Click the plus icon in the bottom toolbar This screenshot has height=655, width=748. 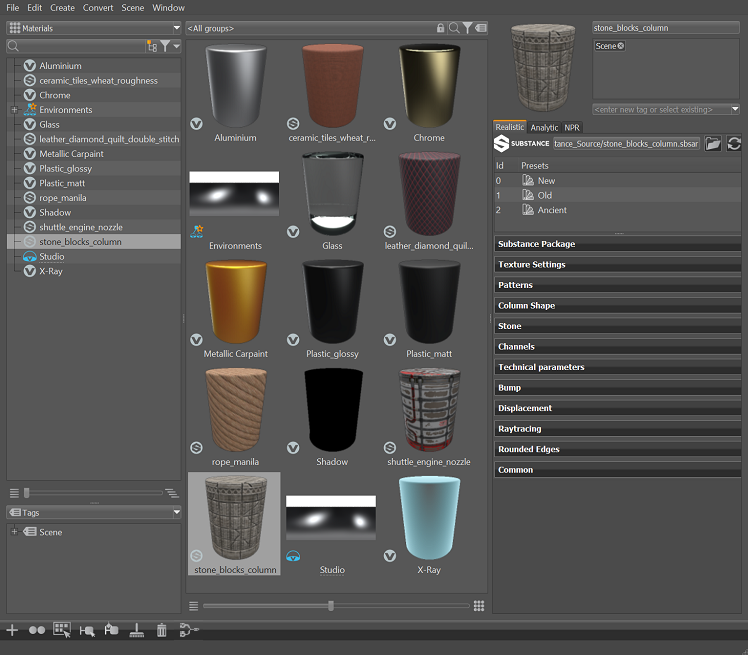12,630
